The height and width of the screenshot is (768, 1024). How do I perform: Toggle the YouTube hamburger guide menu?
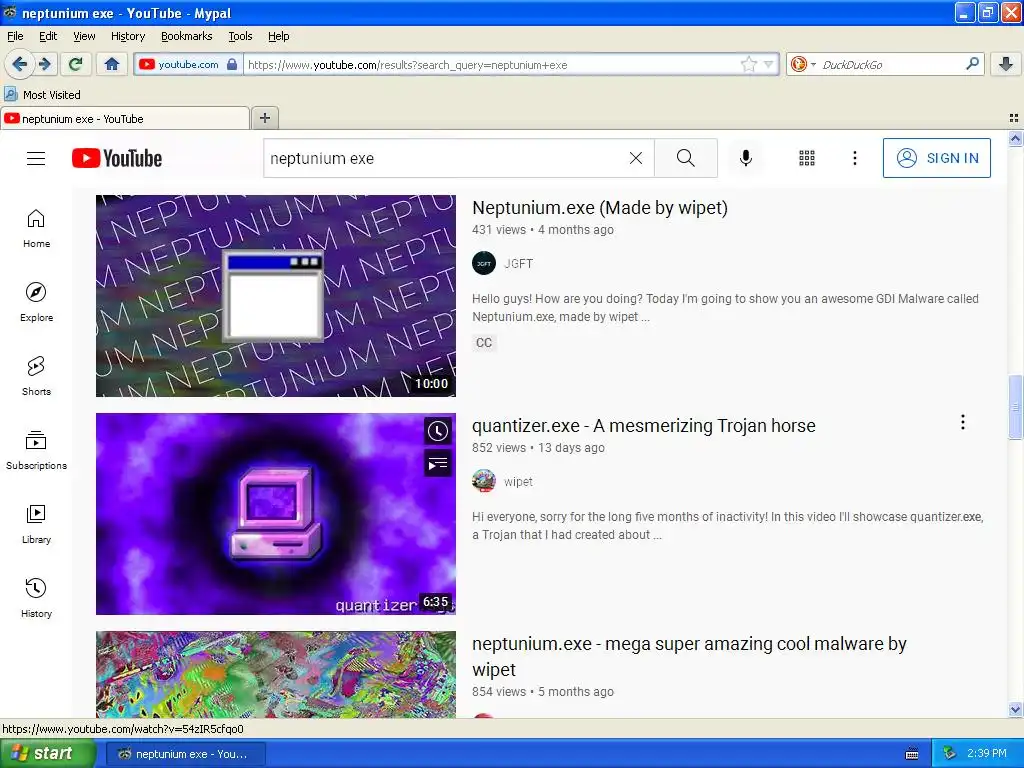(x=36, y=158)
